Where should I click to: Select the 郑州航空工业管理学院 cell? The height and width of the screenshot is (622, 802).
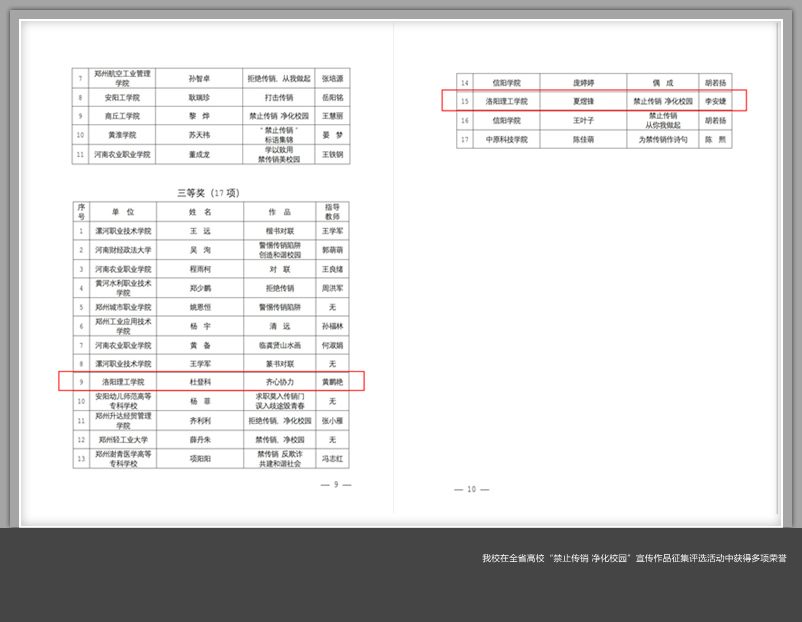tap(122, 78)
